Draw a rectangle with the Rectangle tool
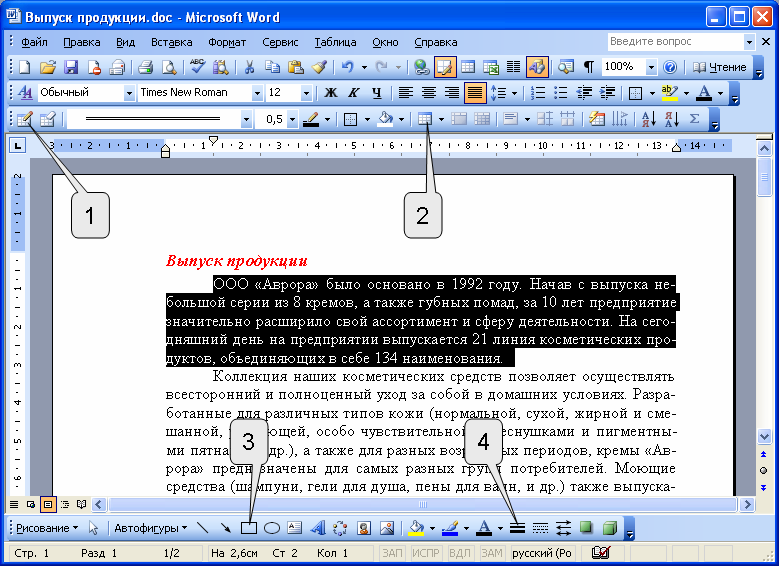779x566 pixels. tap(248, 528)
